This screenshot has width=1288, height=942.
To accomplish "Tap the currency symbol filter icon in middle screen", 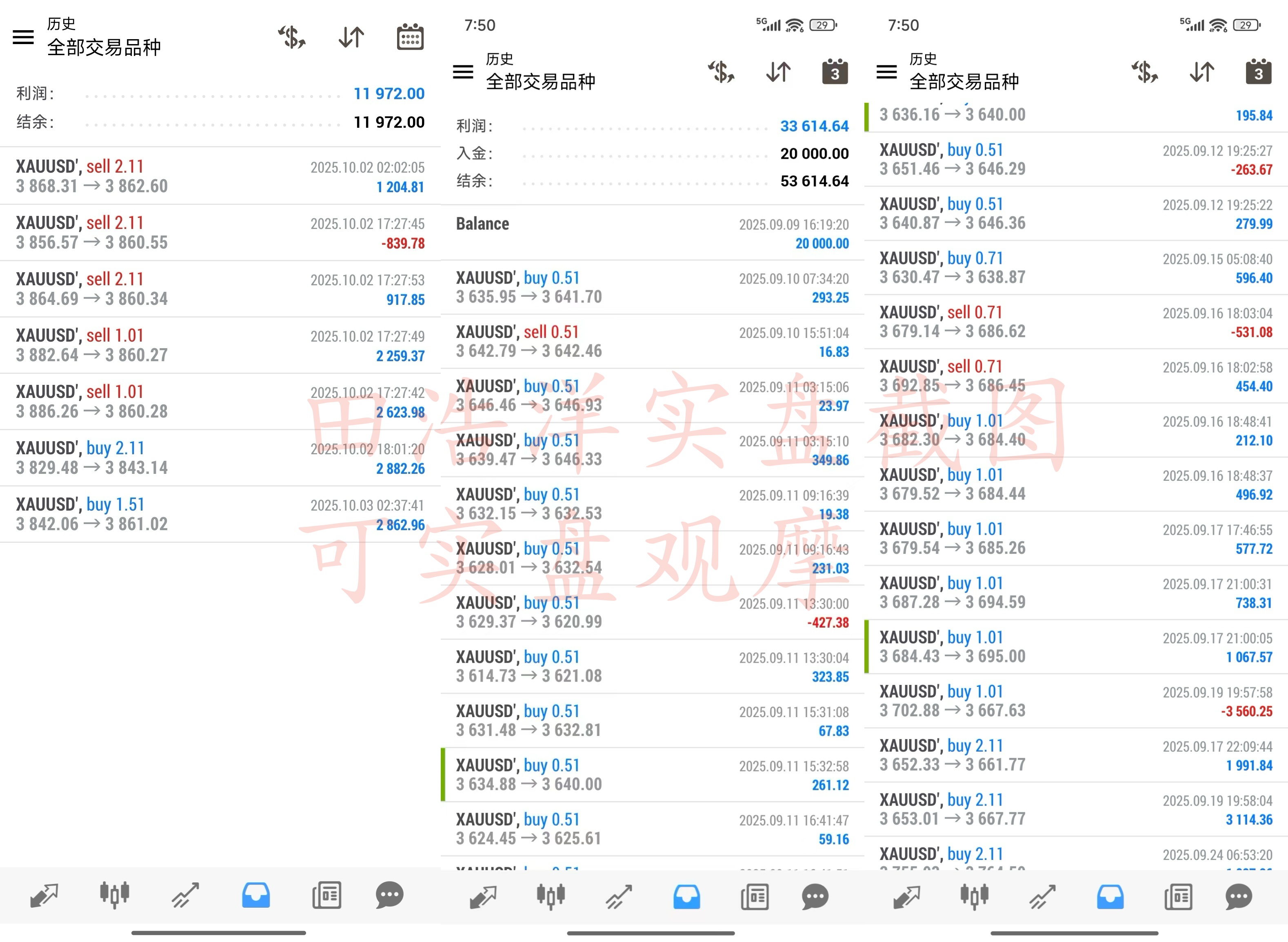I will pyautogui.click(x=721, y=72).
